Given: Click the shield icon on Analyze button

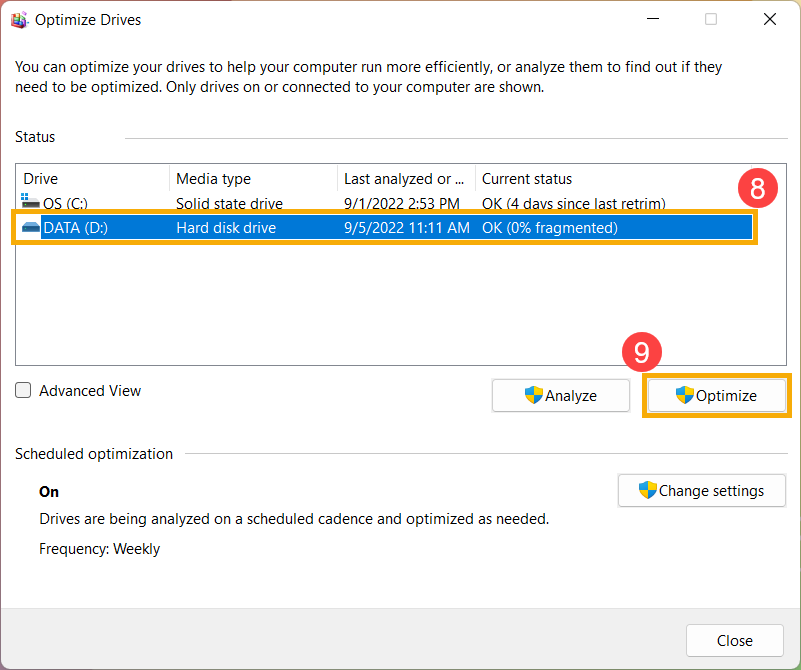Looking at the screenshot, I should (x=533, y=395).
